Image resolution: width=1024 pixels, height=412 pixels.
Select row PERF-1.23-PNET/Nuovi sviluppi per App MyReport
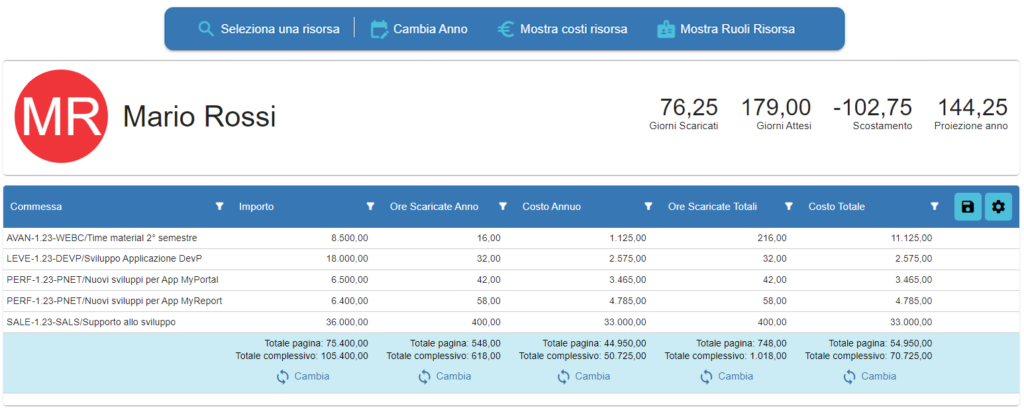click(511, 301)
